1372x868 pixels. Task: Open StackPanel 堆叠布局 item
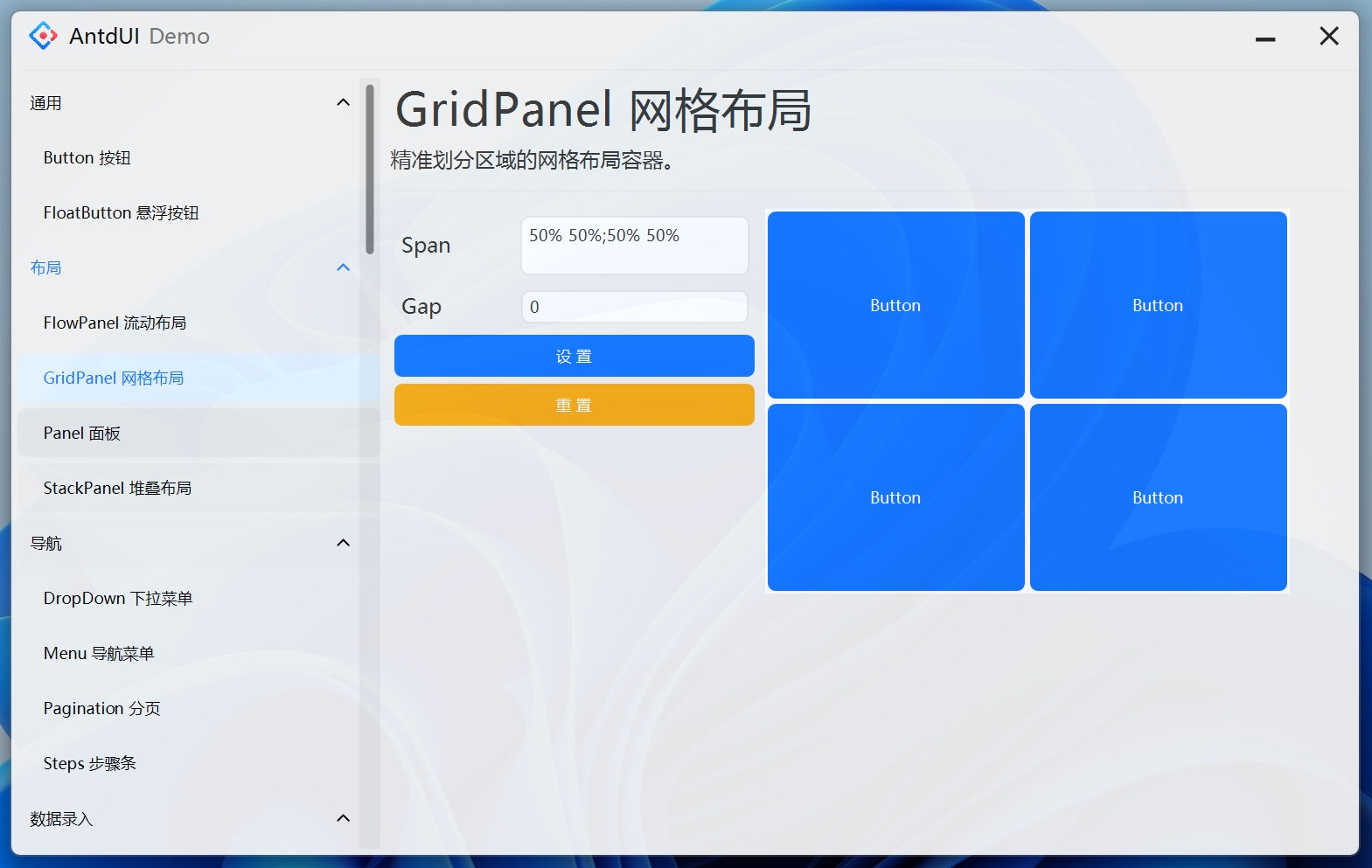[x=117, y=489]
